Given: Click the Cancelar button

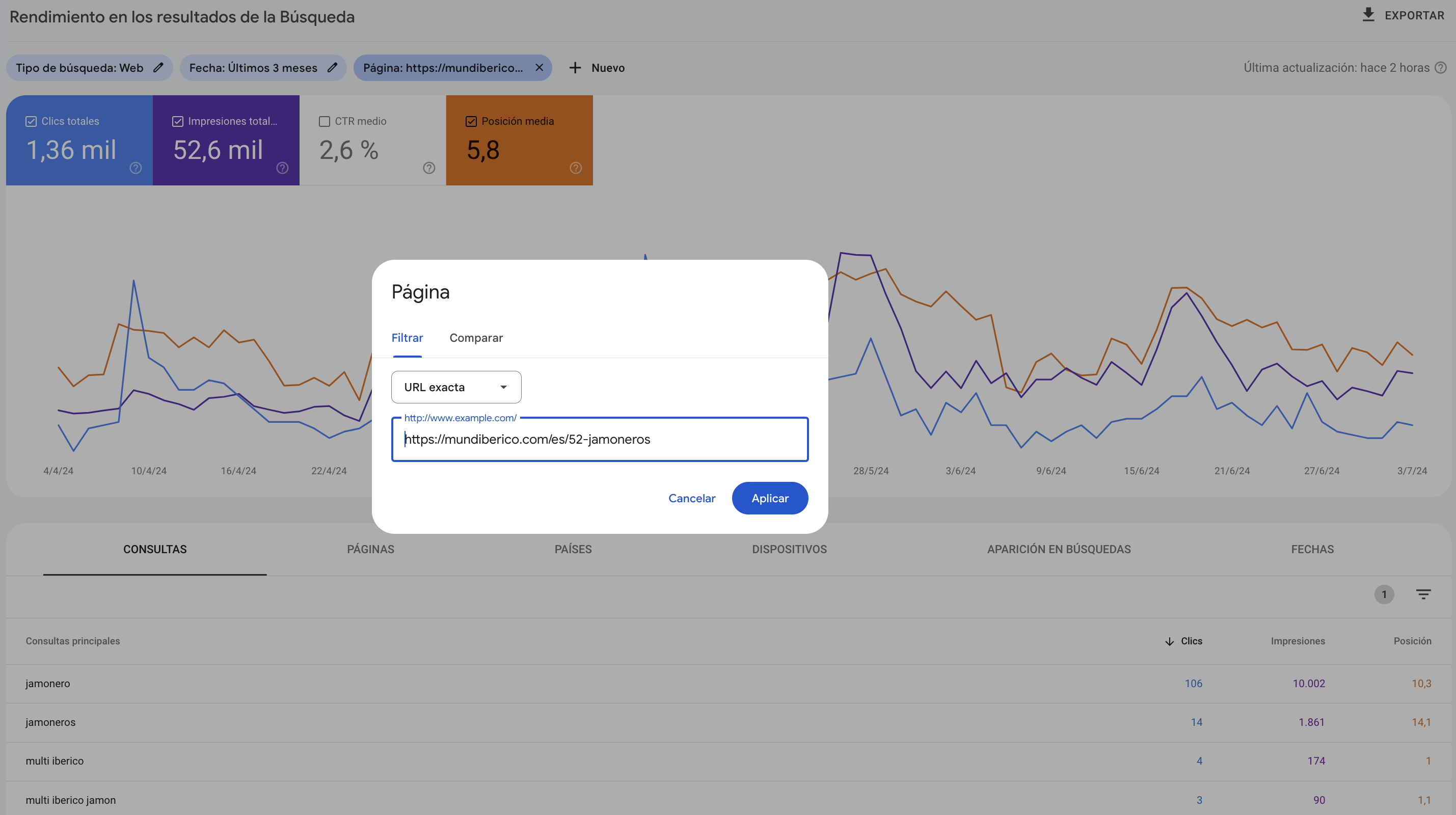Looking at the screenshot, I should coord(691,498).
